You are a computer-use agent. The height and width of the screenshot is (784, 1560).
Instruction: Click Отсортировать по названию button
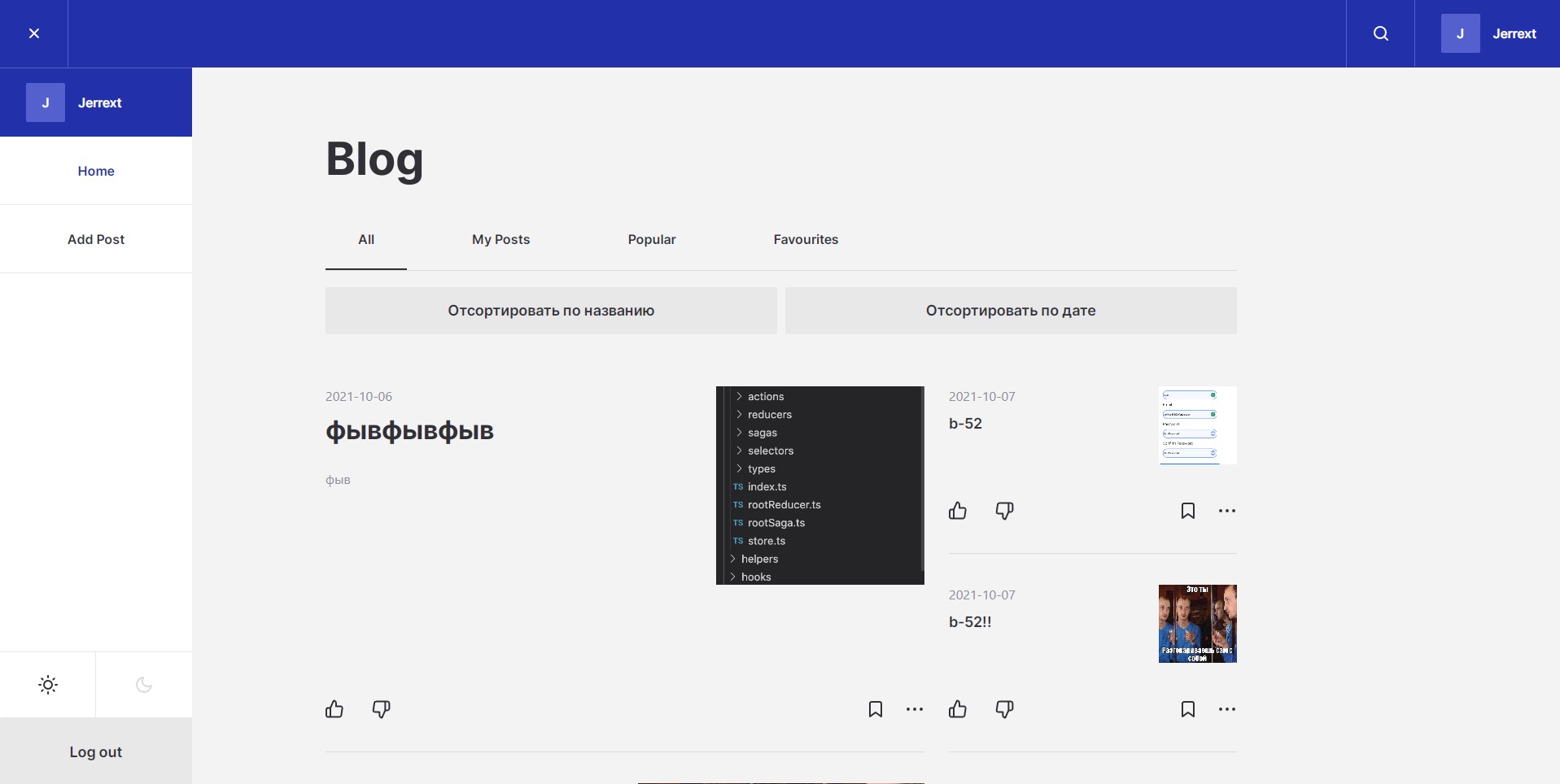551,311
